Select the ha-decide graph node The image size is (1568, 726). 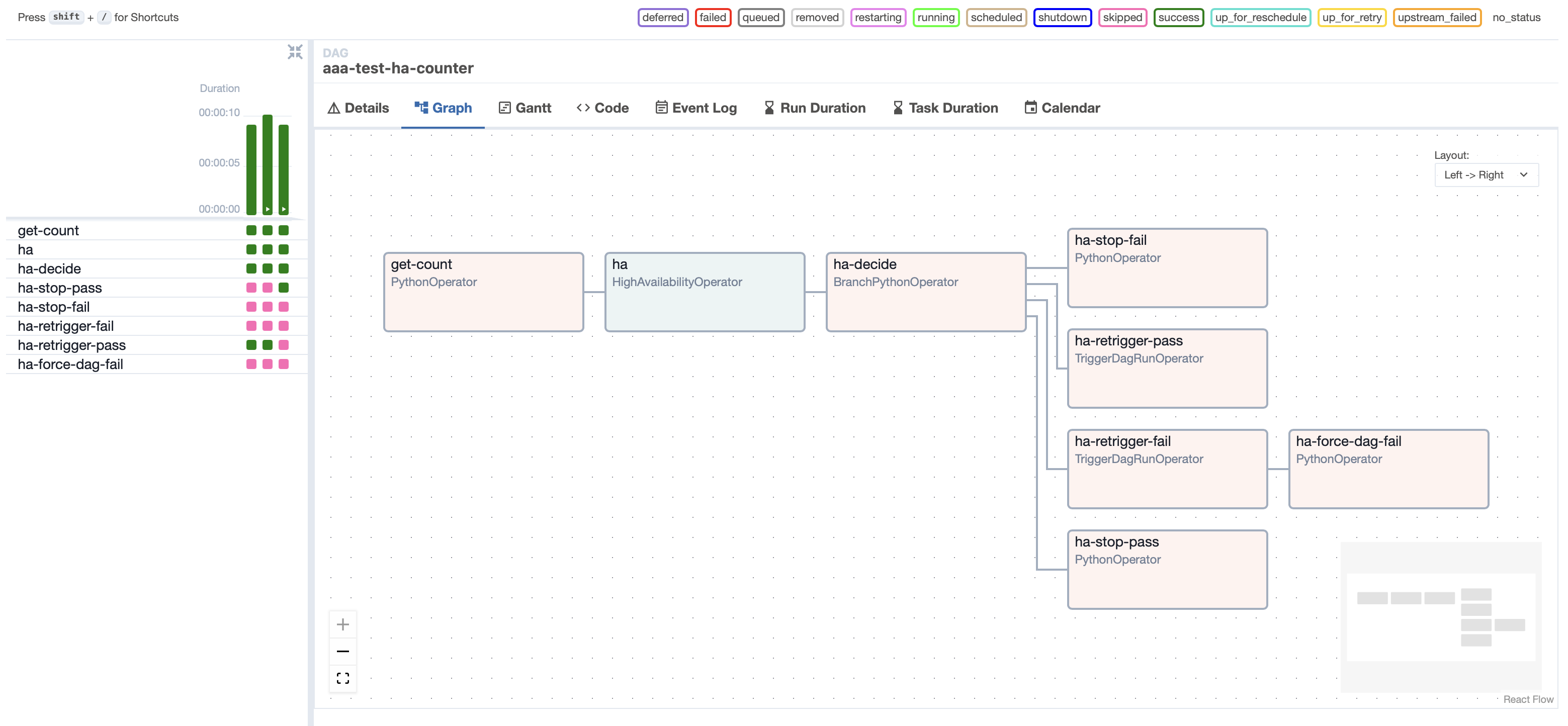click(925, 292)
